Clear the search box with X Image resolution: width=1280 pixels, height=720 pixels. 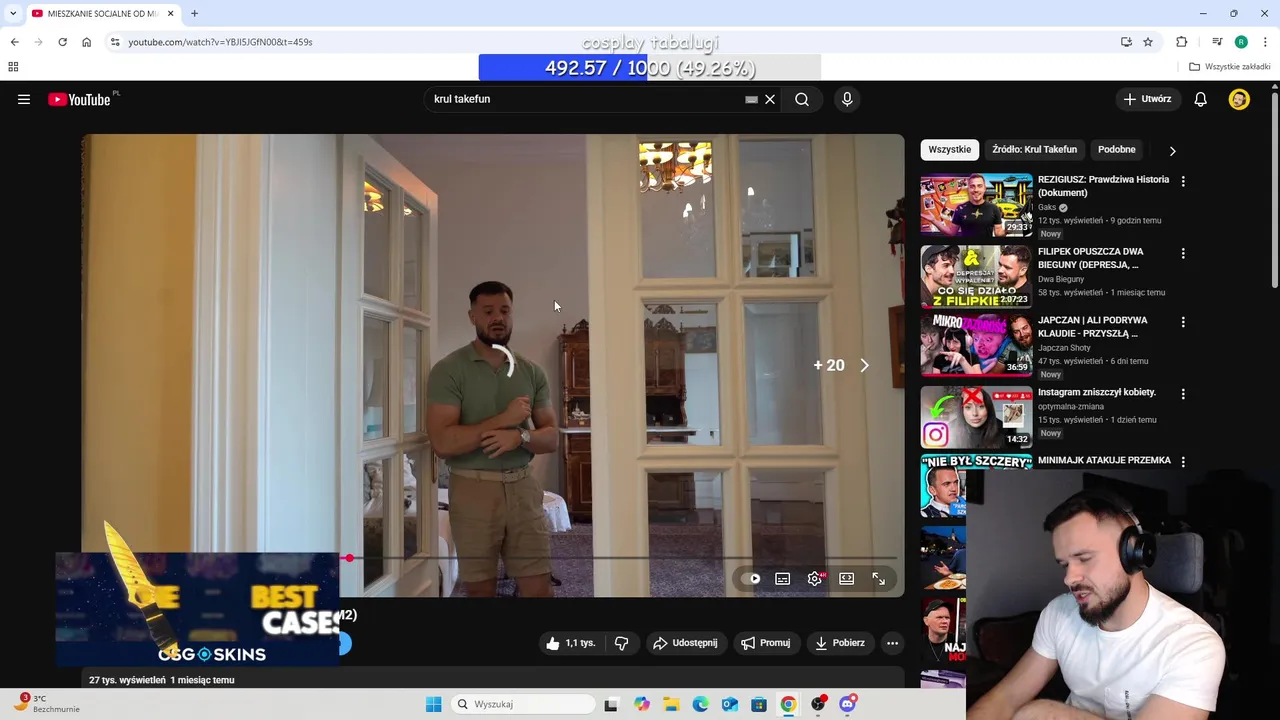tap(770, 99)
